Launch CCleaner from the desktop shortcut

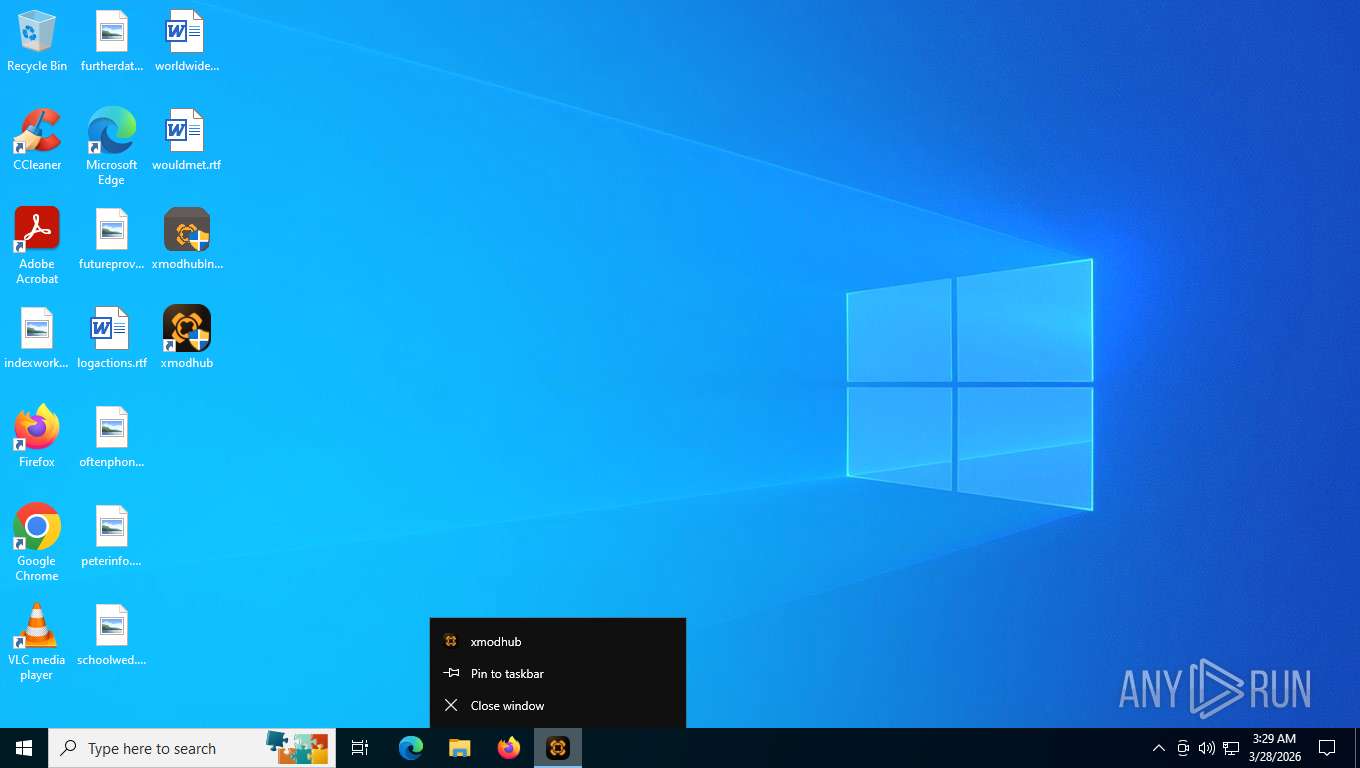click(37, 141)
